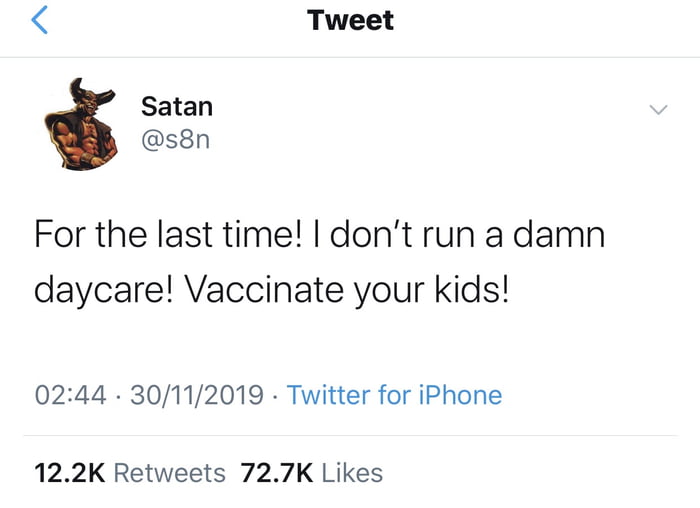Click the word 'your' in the tweet
This screenshot has height=508, width=700.
[384, 290]
